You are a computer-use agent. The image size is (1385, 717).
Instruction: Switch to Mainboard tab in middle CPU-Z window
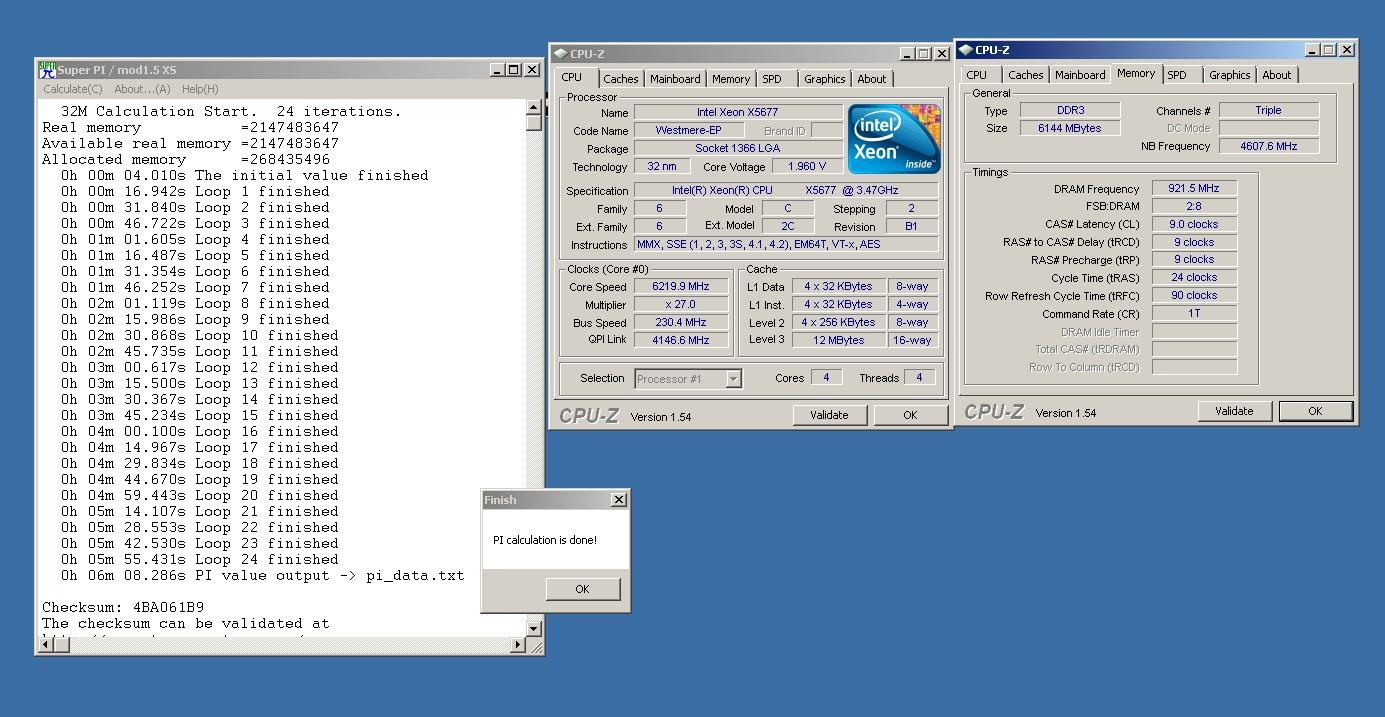pos(675,79)
